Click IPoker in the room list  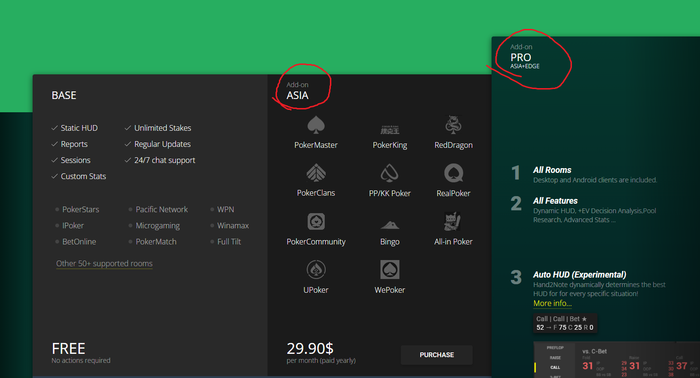(x=73, y=225)
